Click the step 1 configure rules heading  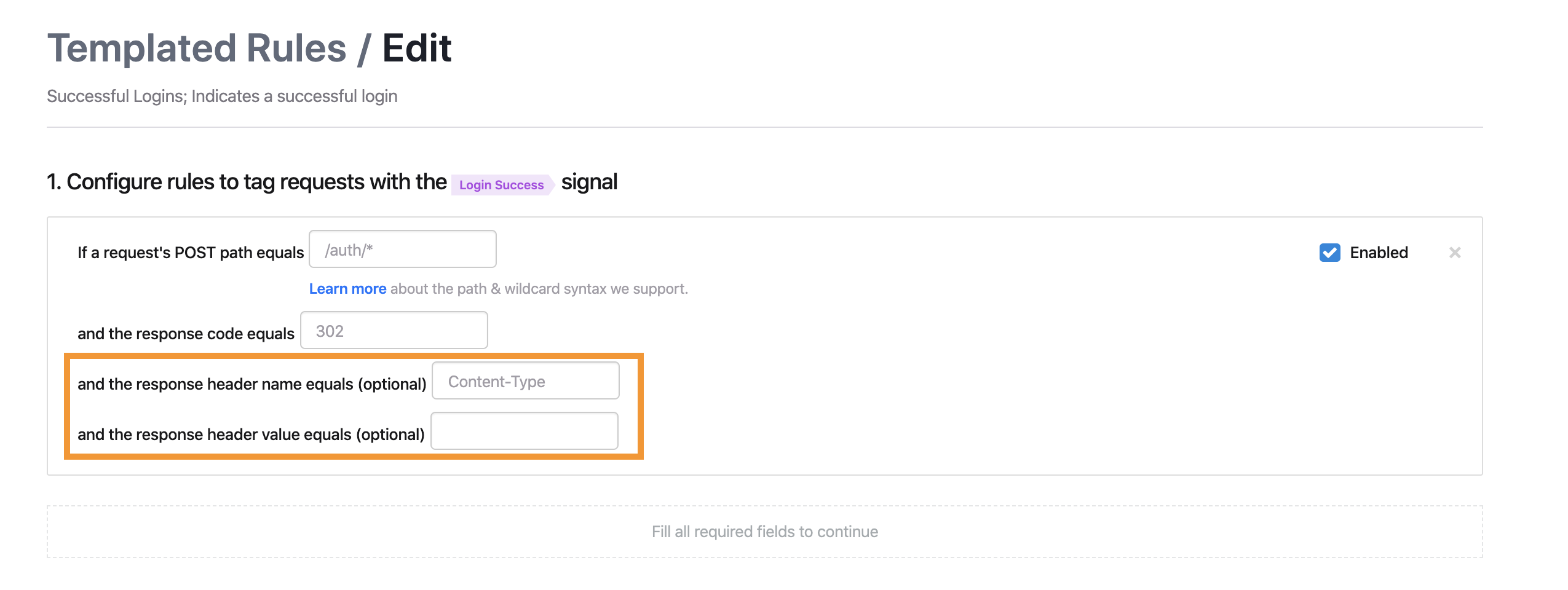coord(246,181)
